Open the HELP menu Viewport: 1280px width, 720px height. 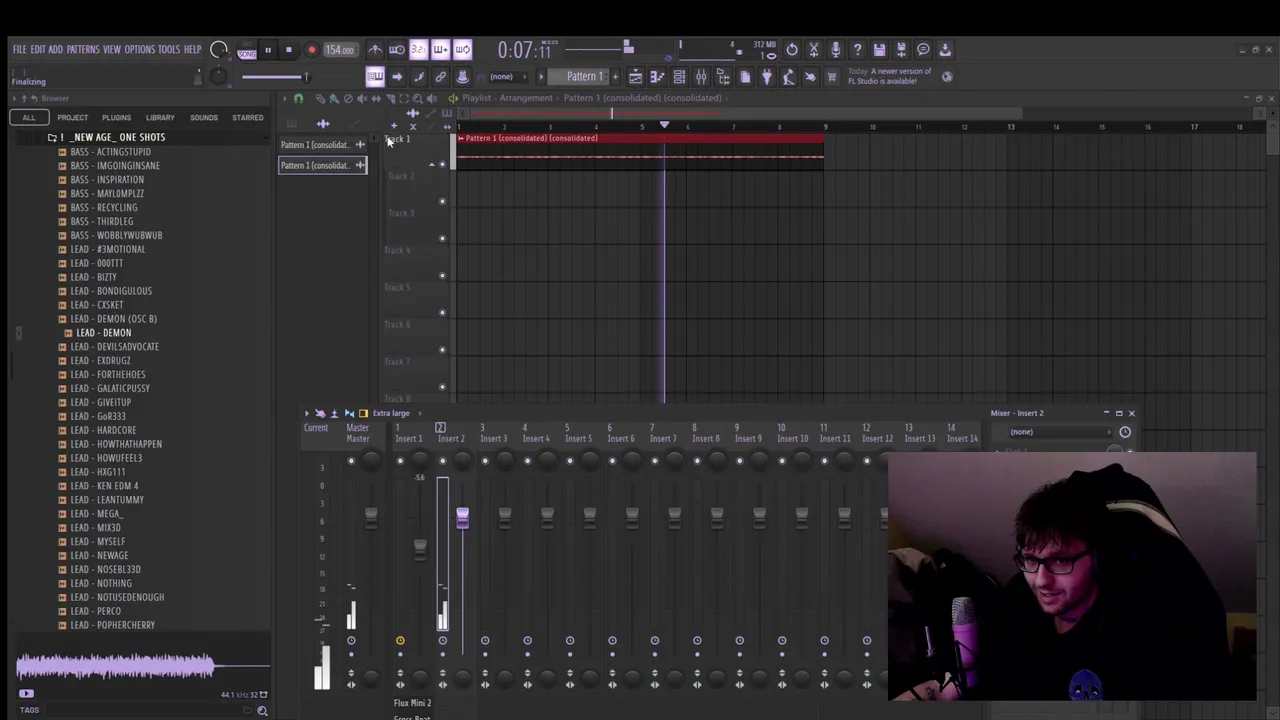pos(192,49)
